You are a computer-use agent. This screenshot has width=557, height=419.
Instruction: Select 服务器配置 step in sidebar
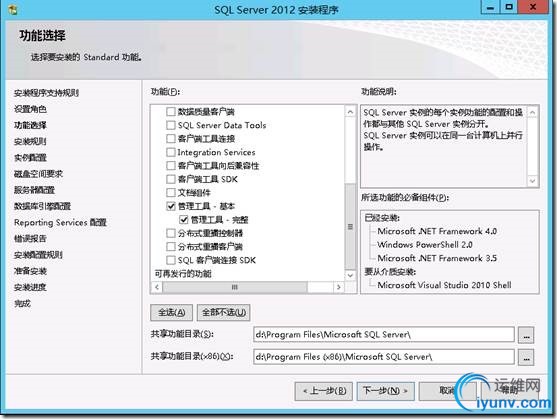click(x=34, y=190)
